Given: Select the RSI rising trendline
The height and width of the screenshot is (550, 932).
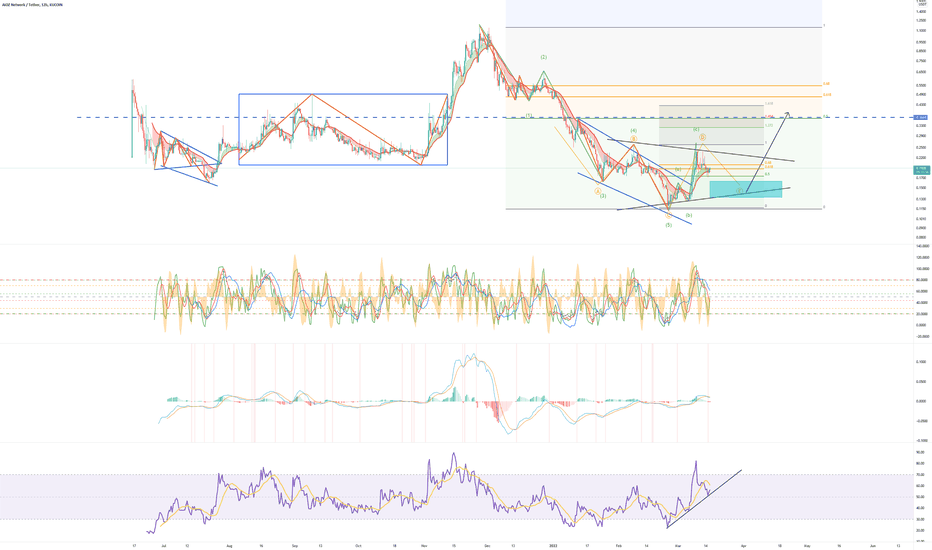Looking at the screenshot, I should [704, 498].
